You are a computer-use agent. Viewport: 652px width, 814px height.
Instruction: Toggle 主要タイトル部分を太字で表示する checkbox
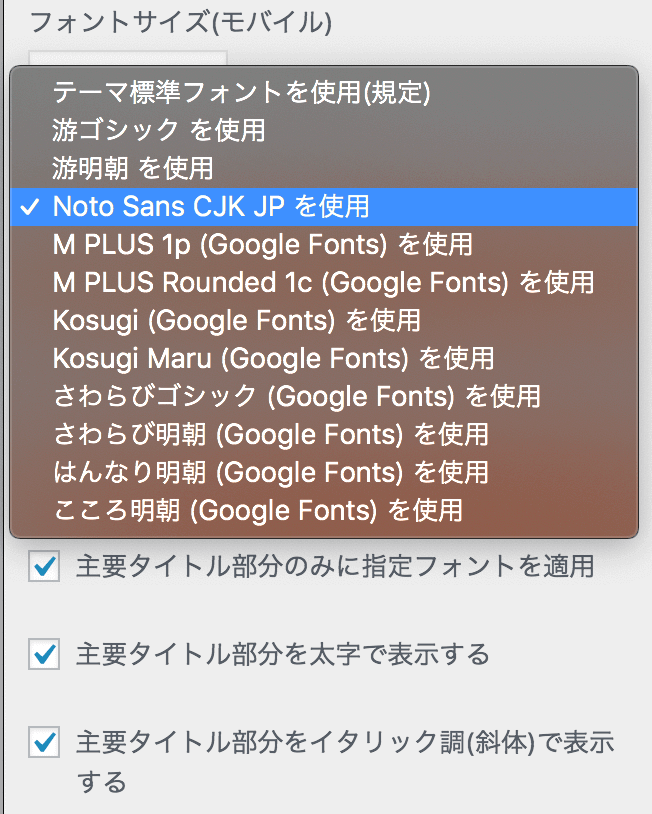click(x=44, y=655)
